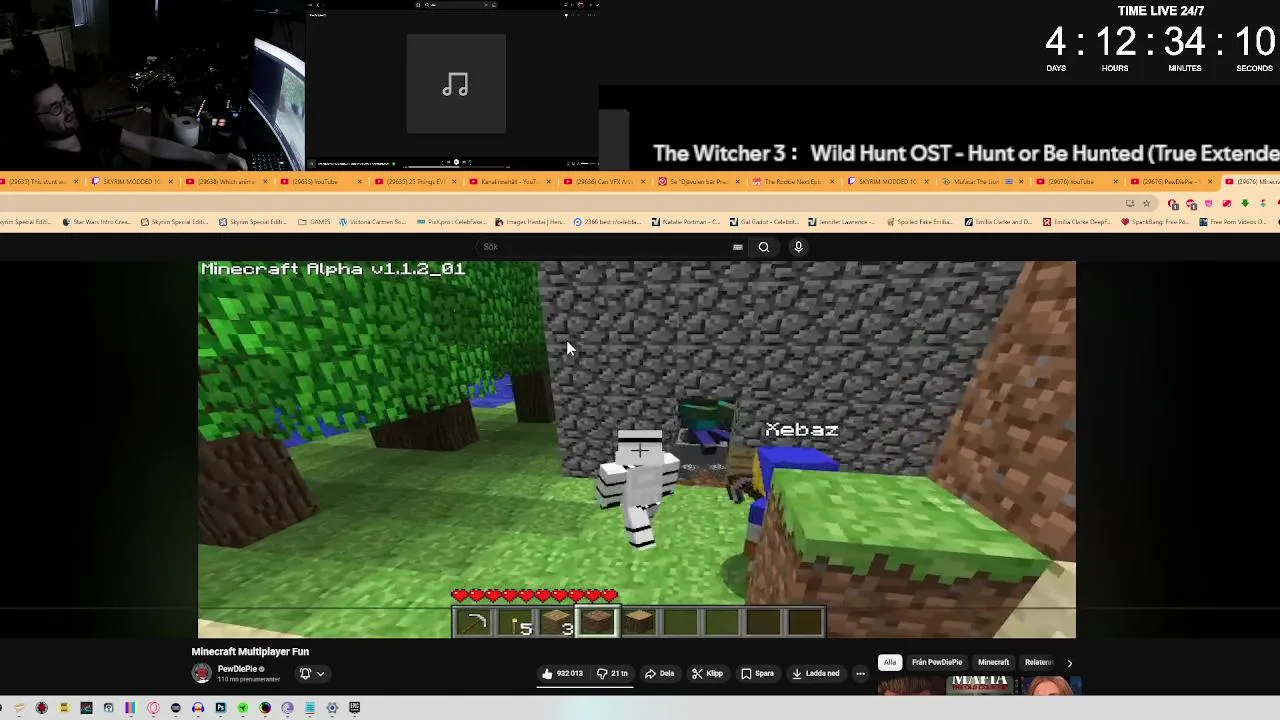This screenshot has height=720, width=1280.
Task: Click the bookmark star icon in address bar
Action: (1146, 203)
